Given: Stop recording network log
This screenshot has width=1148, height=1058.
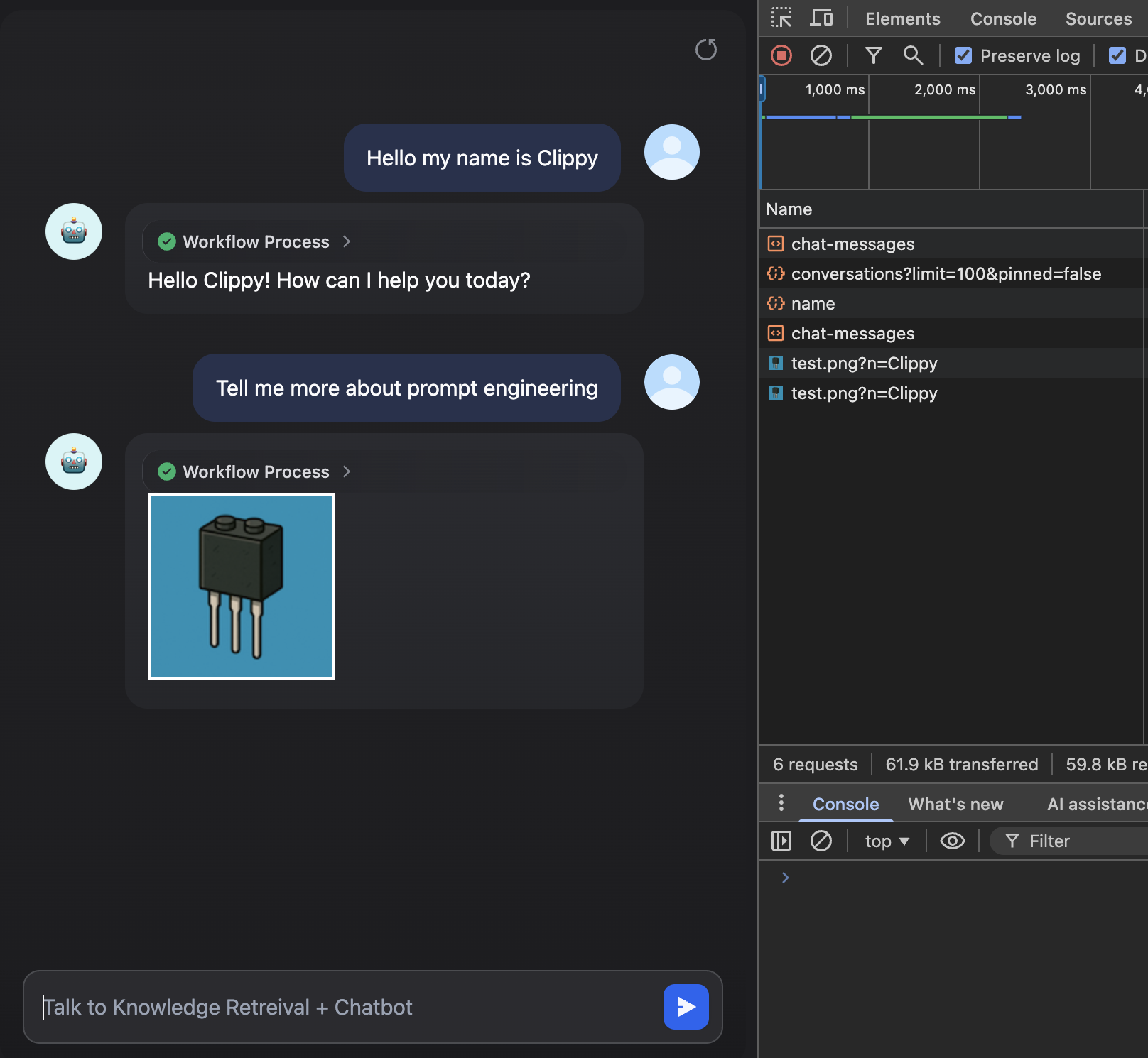Looking at the screenshot, I should pyautogui.click(x=781, y=55).
